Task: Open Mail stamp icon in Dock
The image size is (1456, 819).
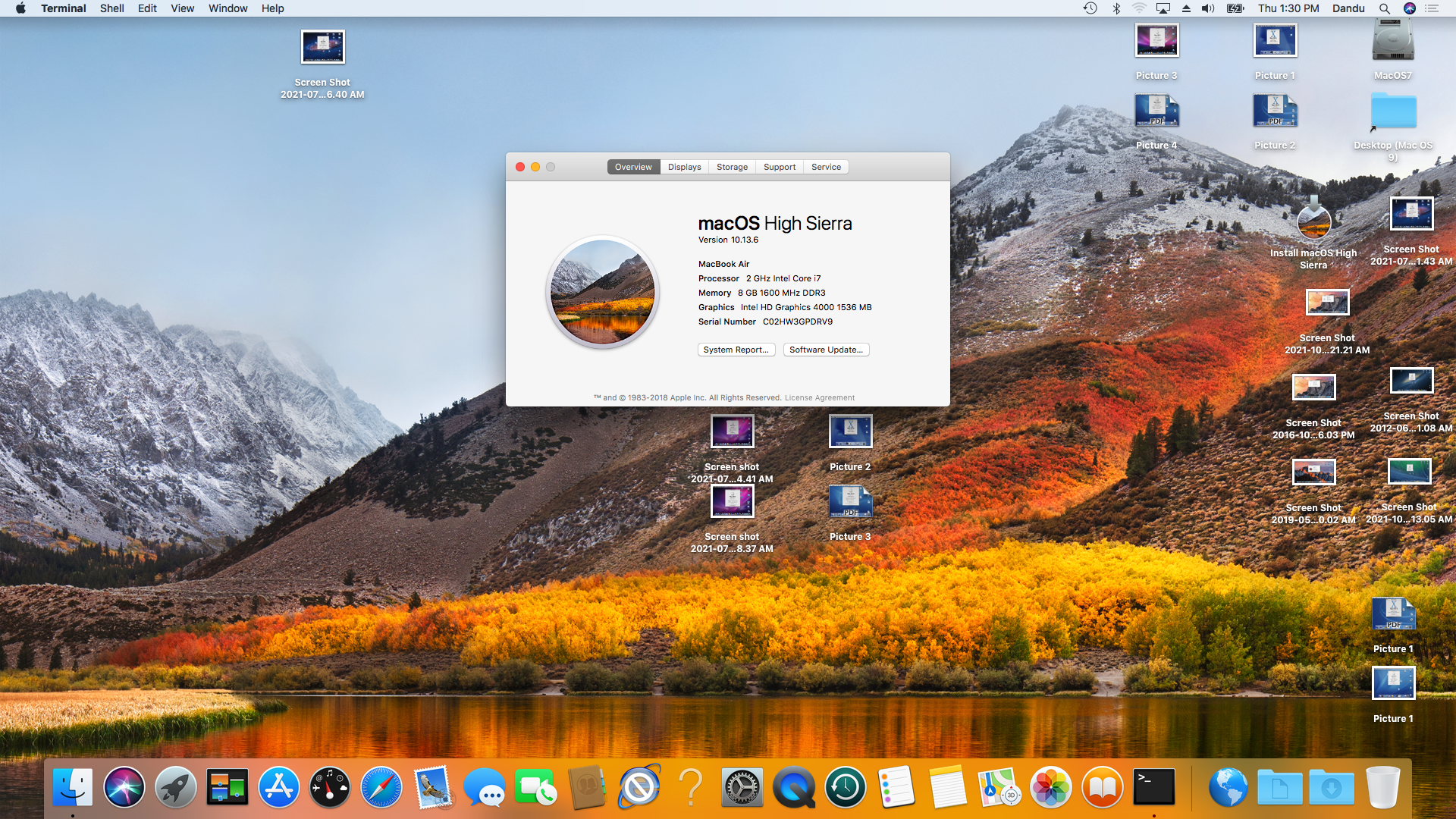Action: (x=433, y=787)
